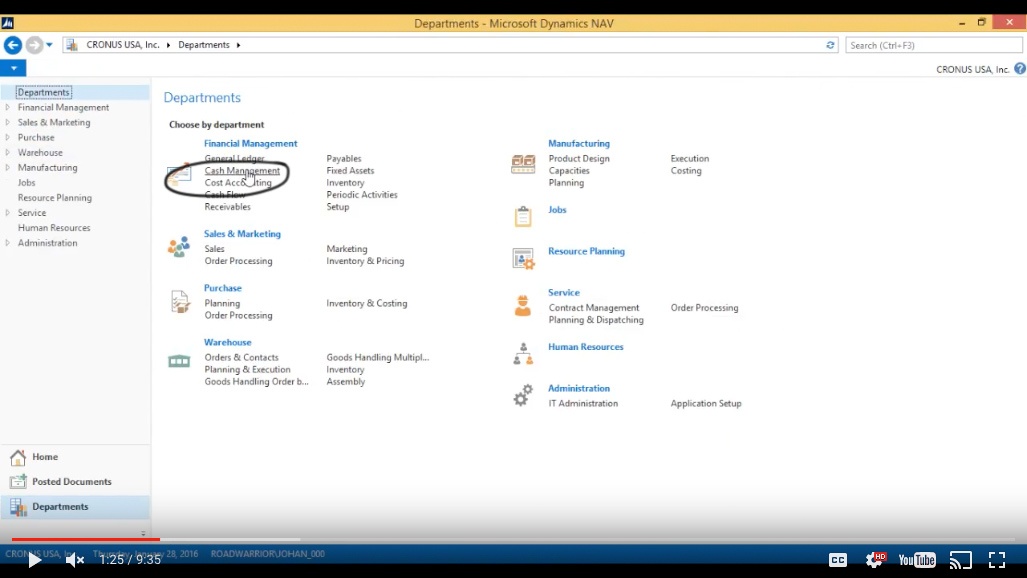Open the Payables link

click(344, 159)
